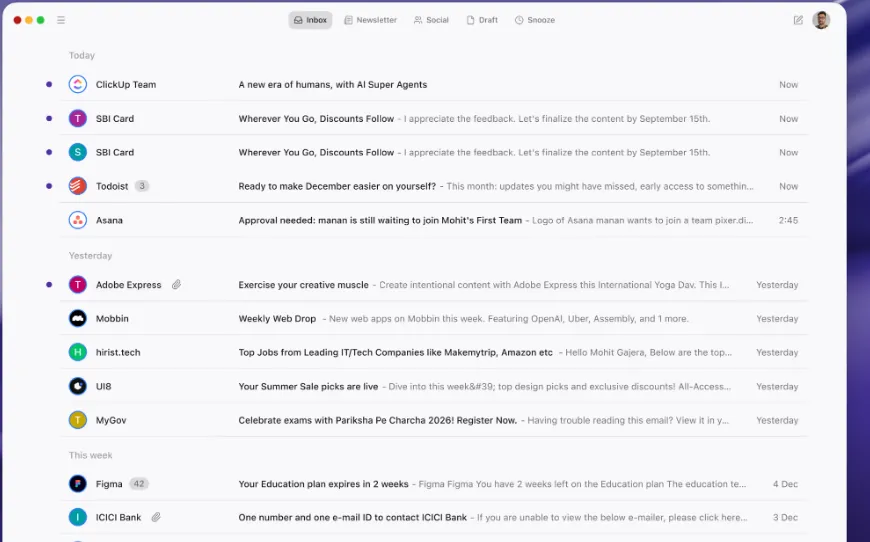Open the sidebar menu (hamburger) icon
Viewport: 870px width, 542px height.
pos(61,20)
